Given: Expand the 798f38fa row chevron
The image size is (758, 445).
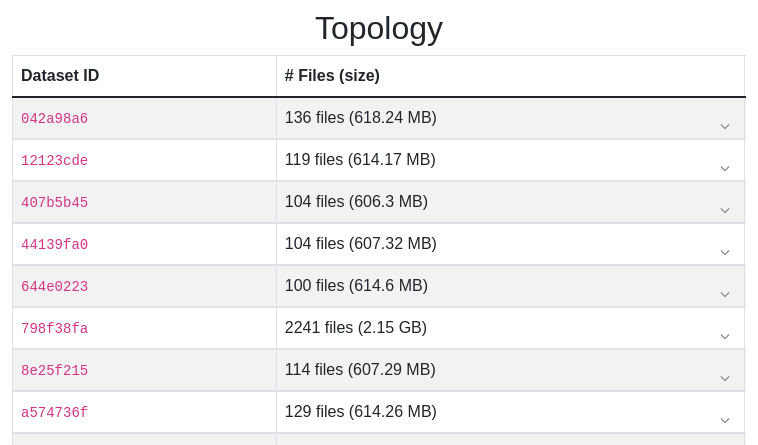Looking at the screenshot, I should coord(725,337).
